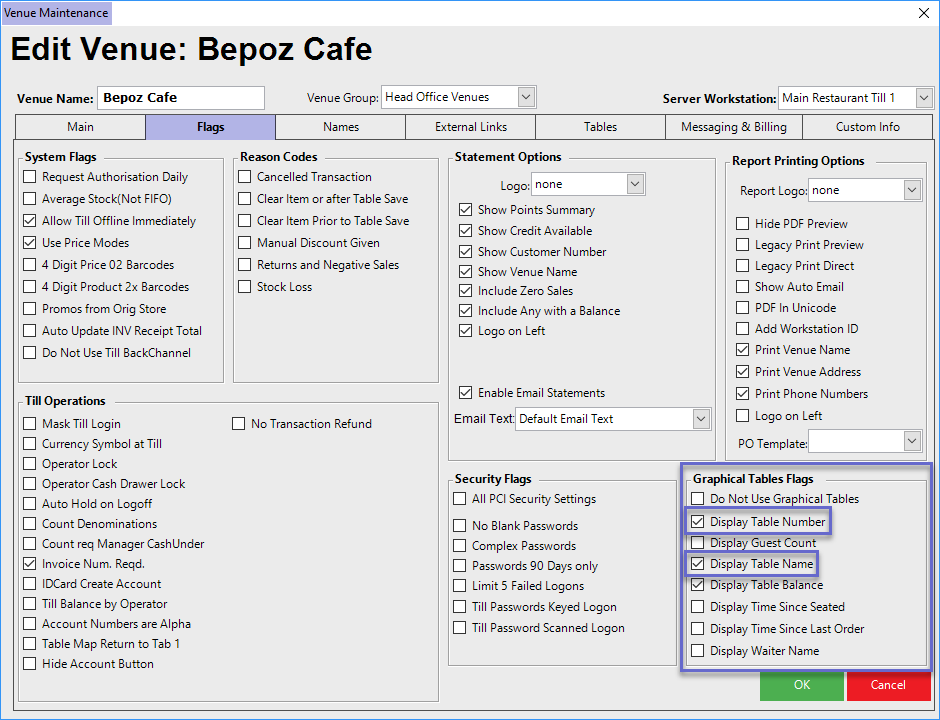Enable Clear Item or after Table Save
Viewport: 940px width, 720px height.
(x=245, y=199)
